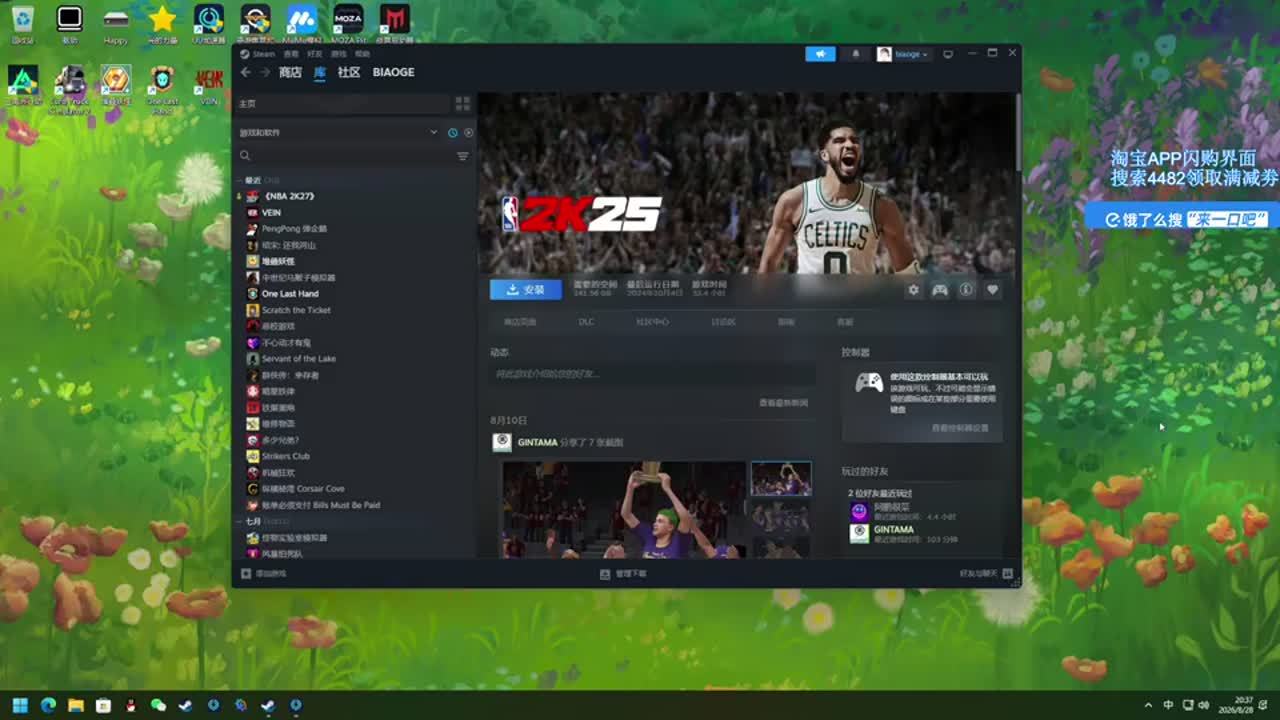
Task: Collapse the recent games section
Action: click(238, 181)
